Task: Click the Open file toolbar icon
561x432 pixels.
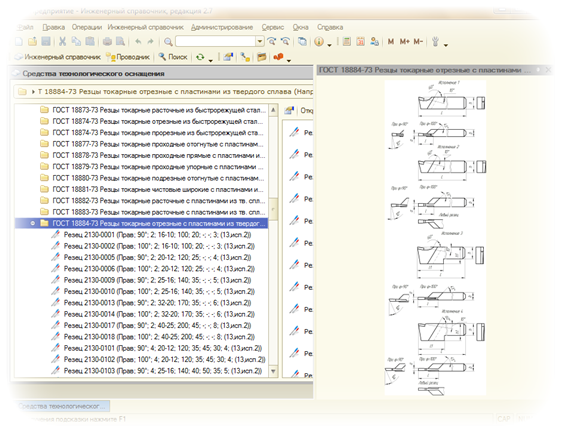Action: (32, 42)
